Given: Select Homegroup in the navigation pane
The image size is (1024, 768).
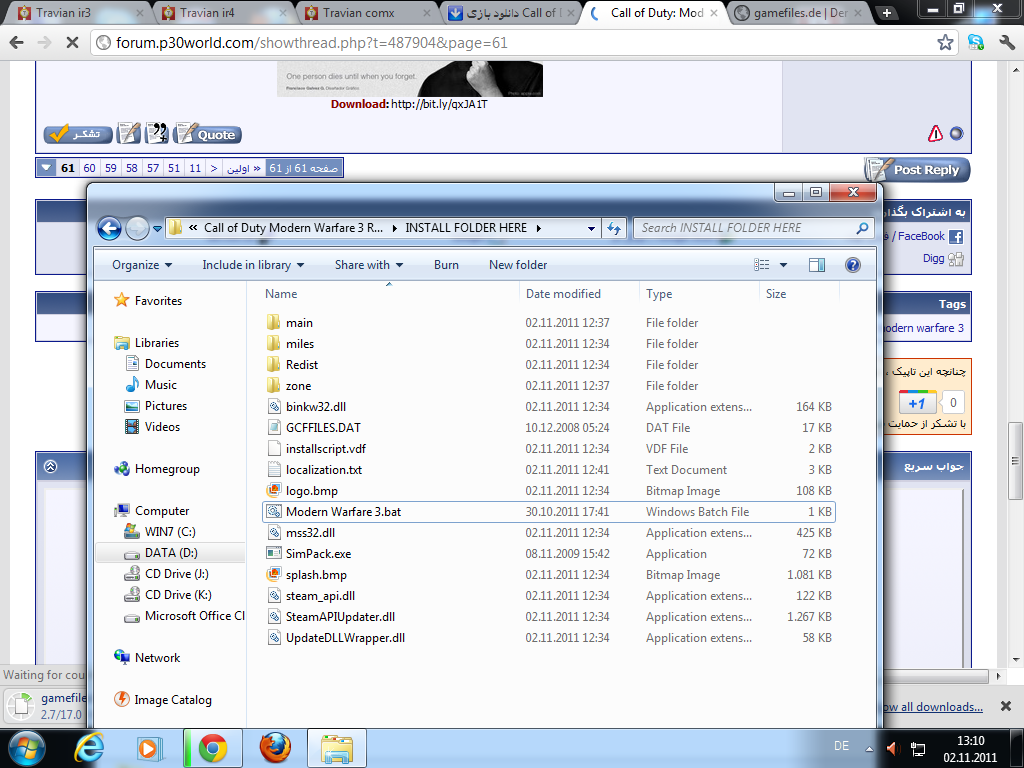Looking at the screenshot, I should click(167, 469).
